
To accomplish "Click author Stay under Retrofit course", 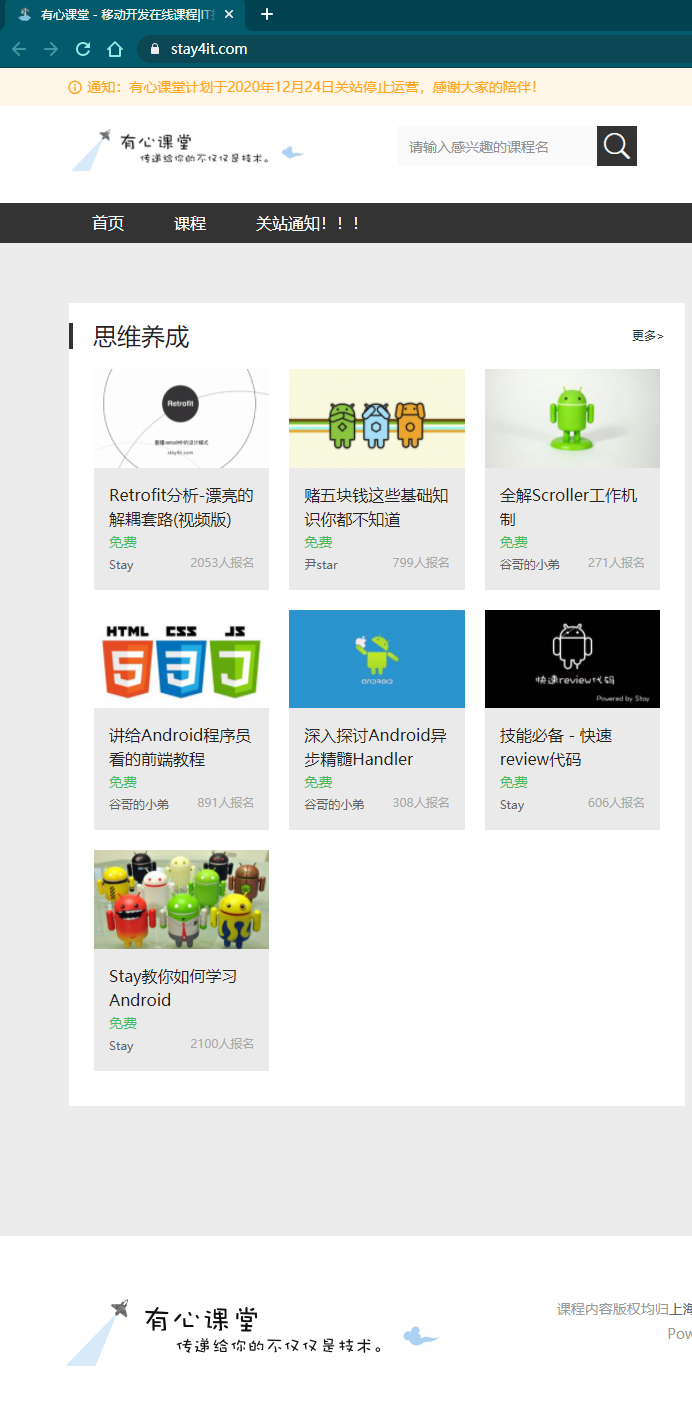I will pos(121,565).
